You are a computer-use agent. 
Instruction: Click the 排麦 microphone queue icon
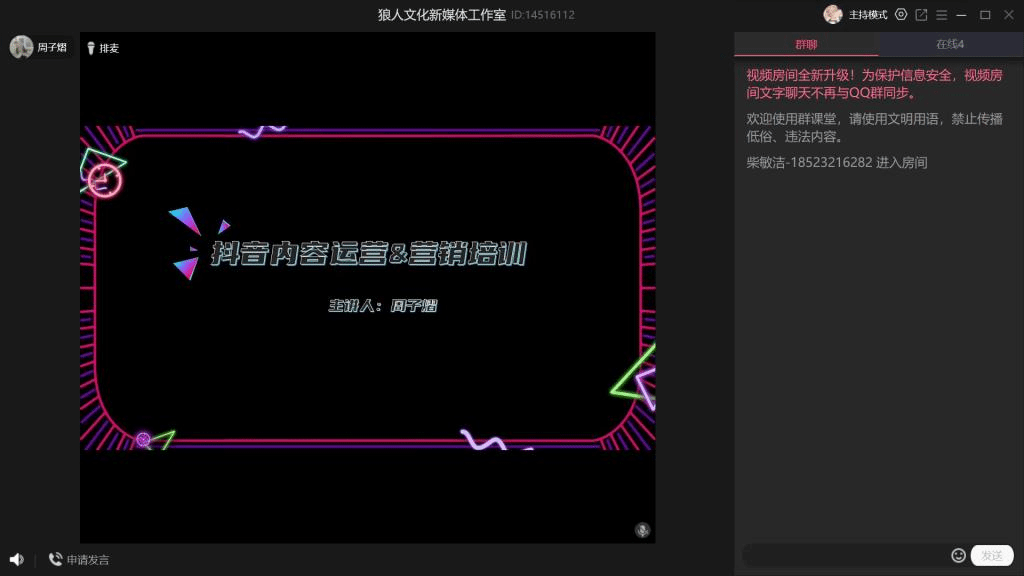[x=91, y=48]
